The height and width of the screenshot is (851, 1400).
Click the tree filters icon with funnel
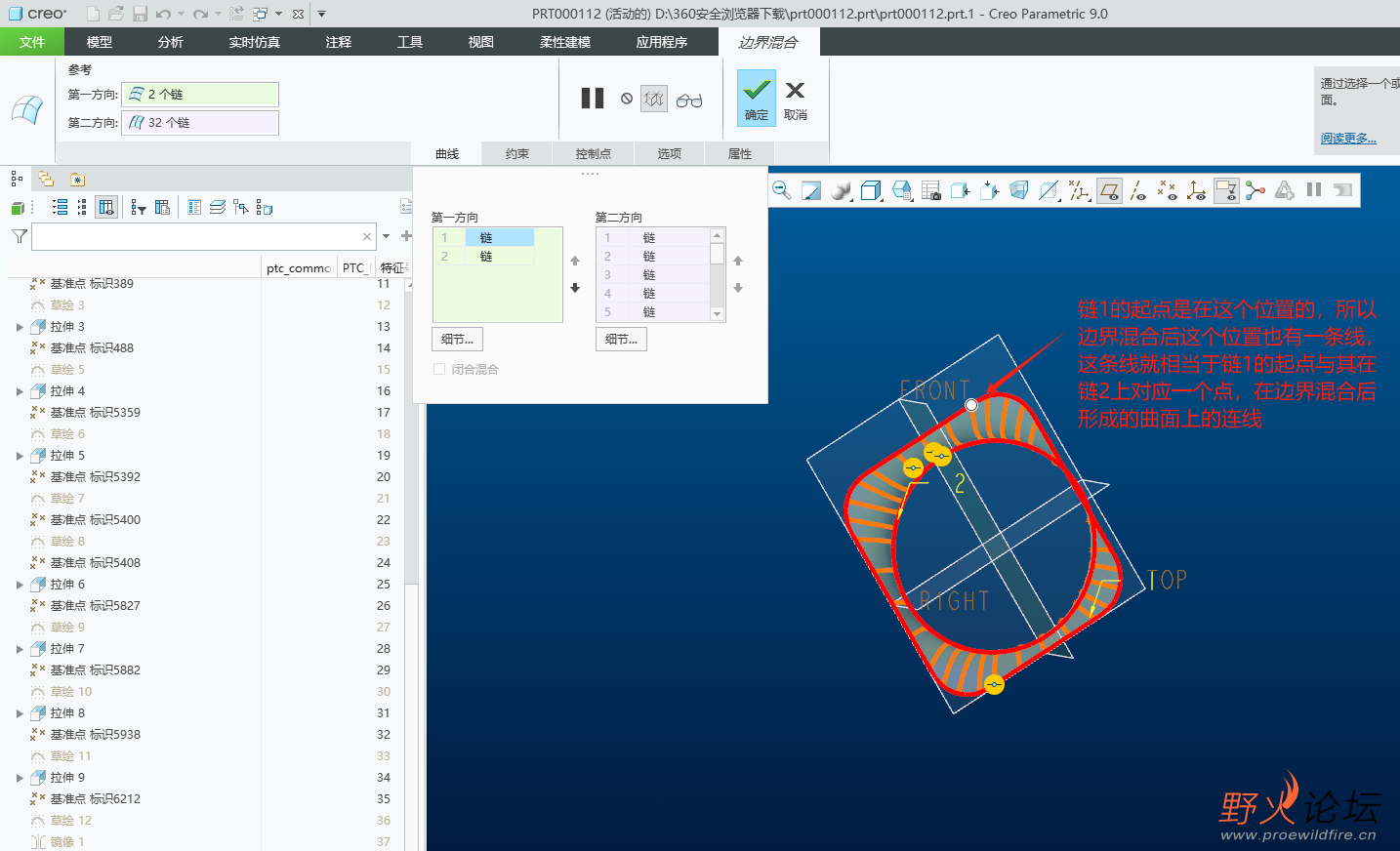(138, 207)
